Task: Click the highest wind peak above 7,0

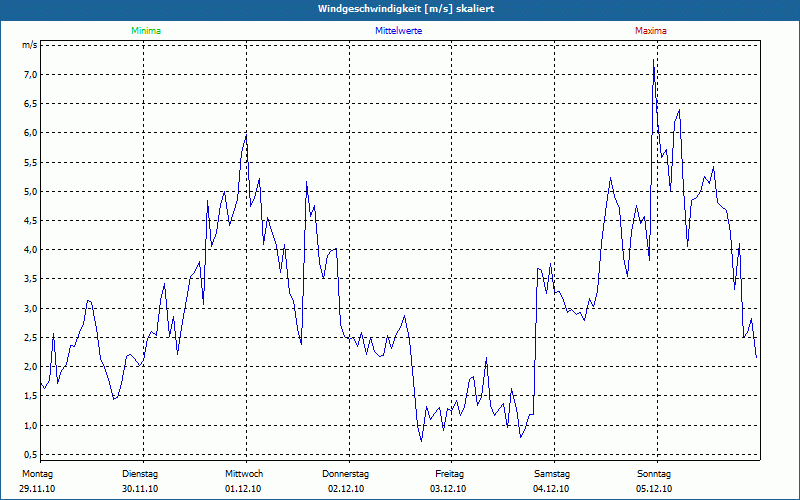Action: 654,60
